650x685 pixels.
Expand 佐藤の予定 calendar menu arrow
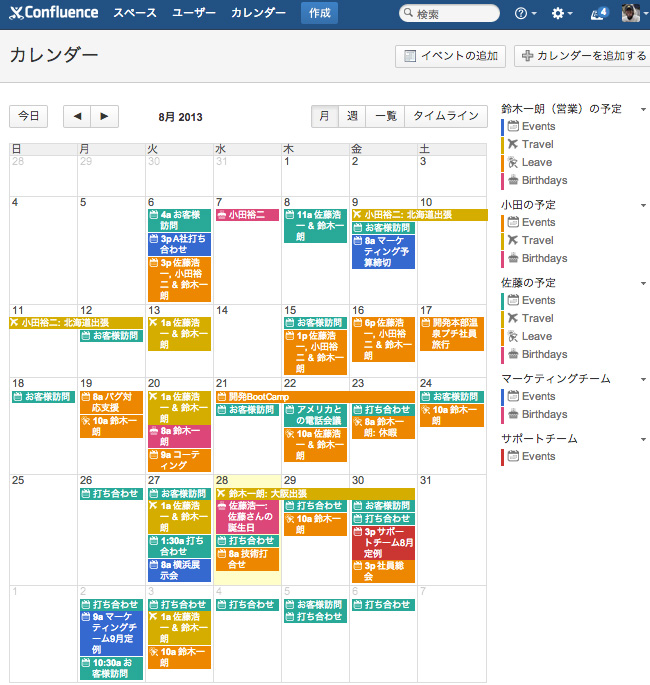tap(643, 284)
